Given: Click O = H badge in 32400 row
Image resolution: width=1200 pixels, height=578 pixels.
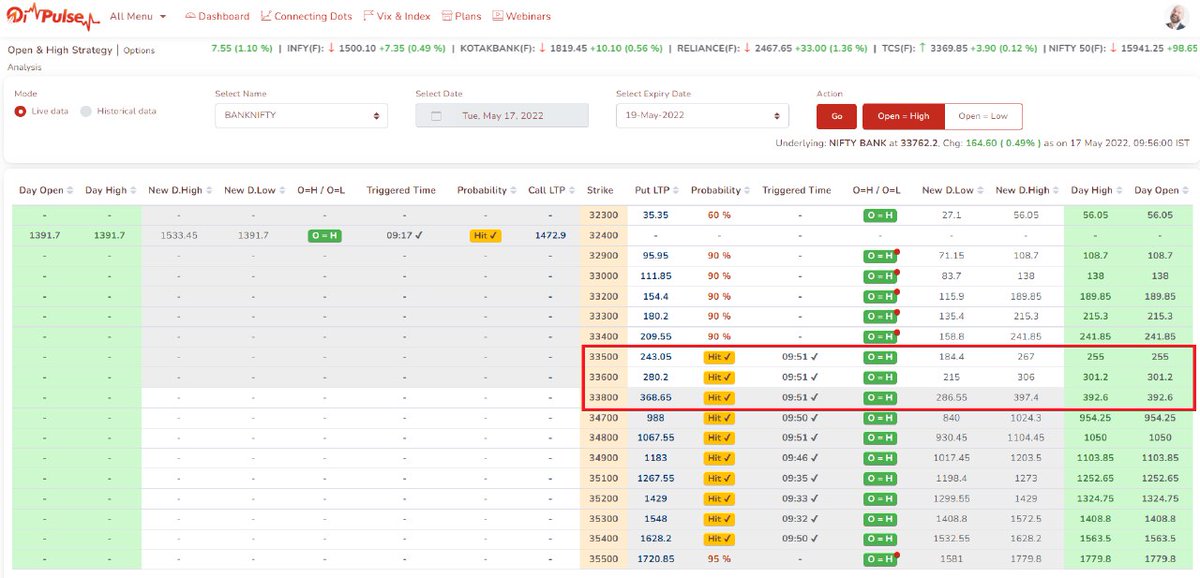Looking at the screenshot, I should (x=324, y=235).
